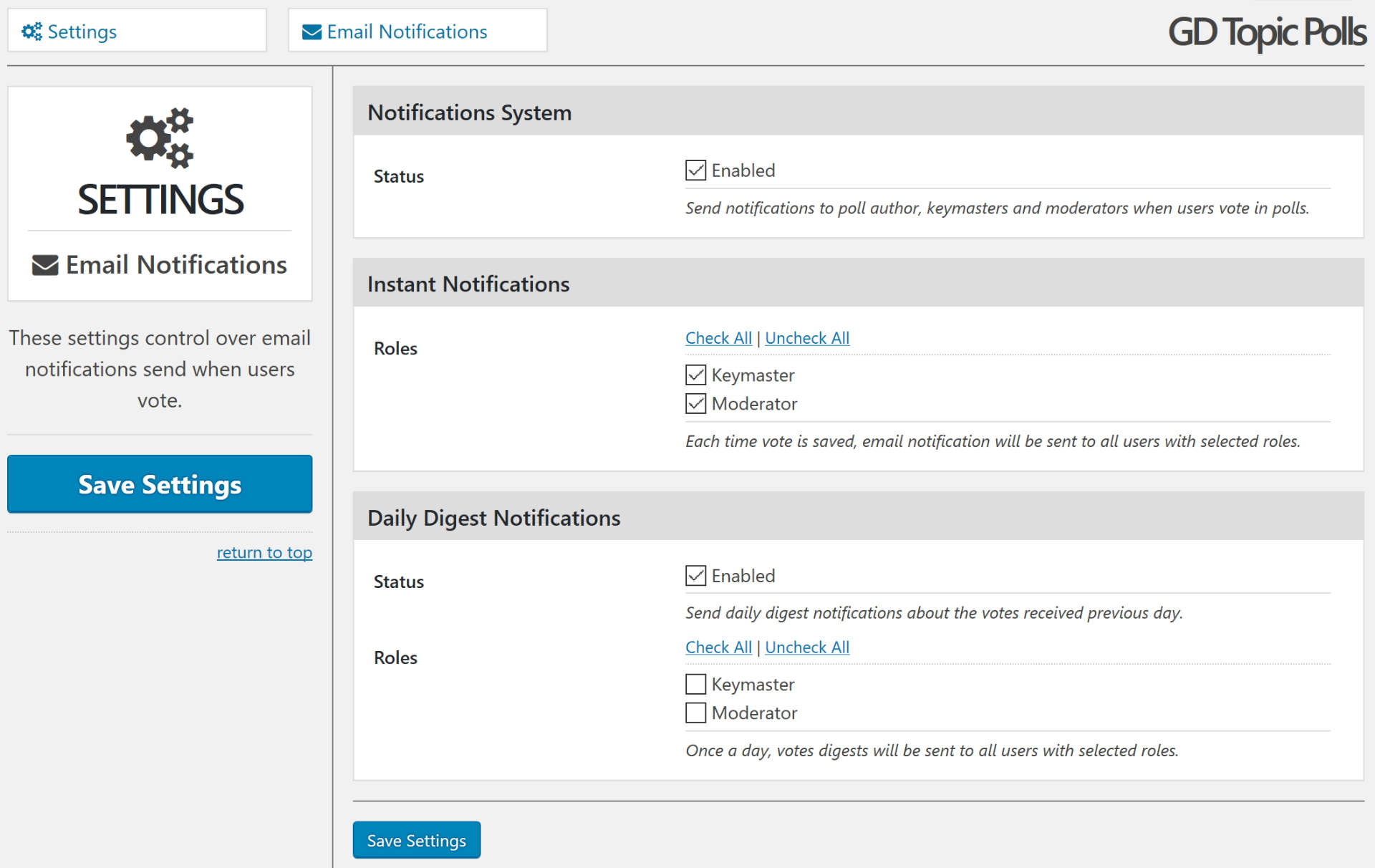Click the GD Topic Polls title
This screenshot has height=868, width=1375.
(x=1266, y=33)
